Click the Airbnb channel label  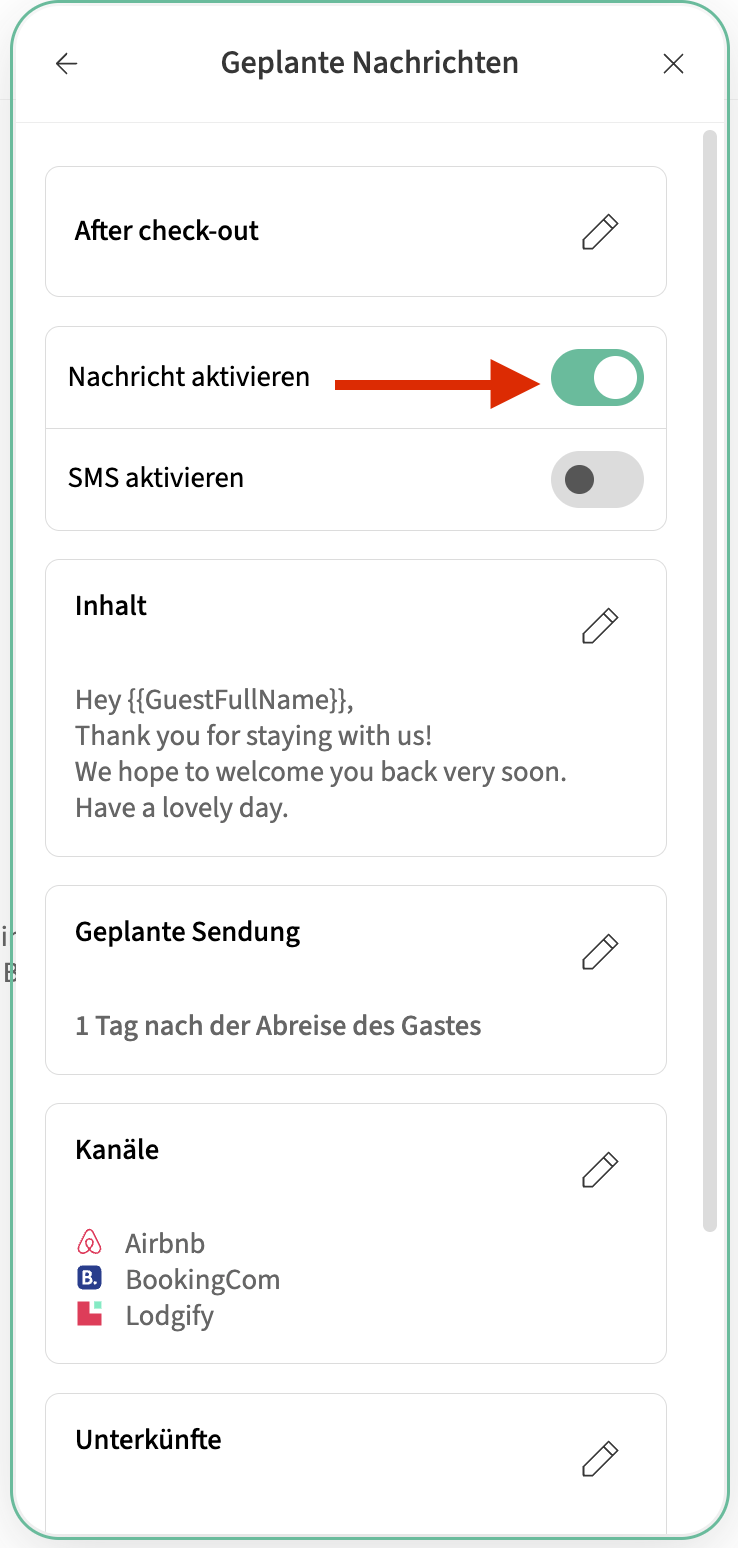[x=165, y=1243]
